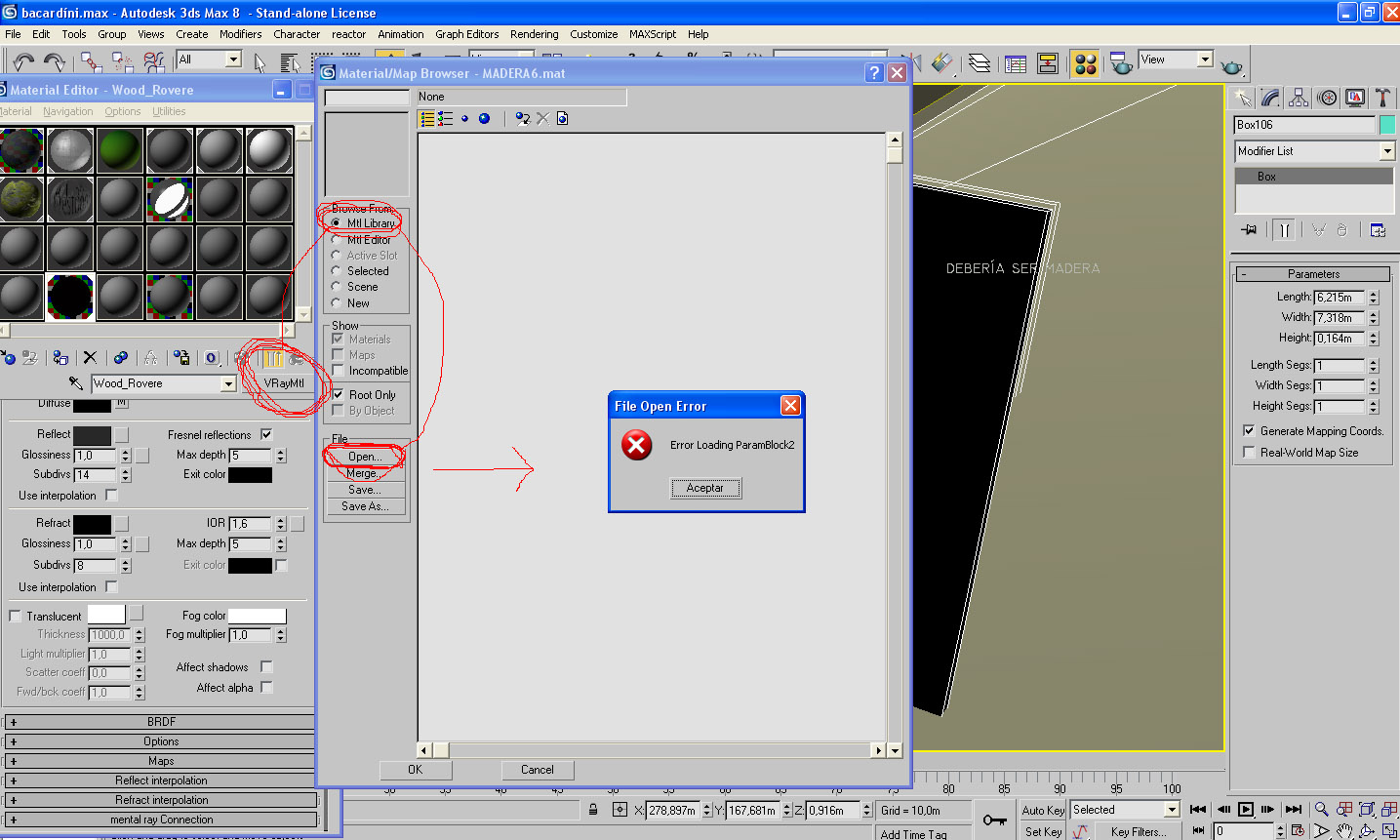
Task: Activate the Select and Link tool
Action: pos(91,62)
